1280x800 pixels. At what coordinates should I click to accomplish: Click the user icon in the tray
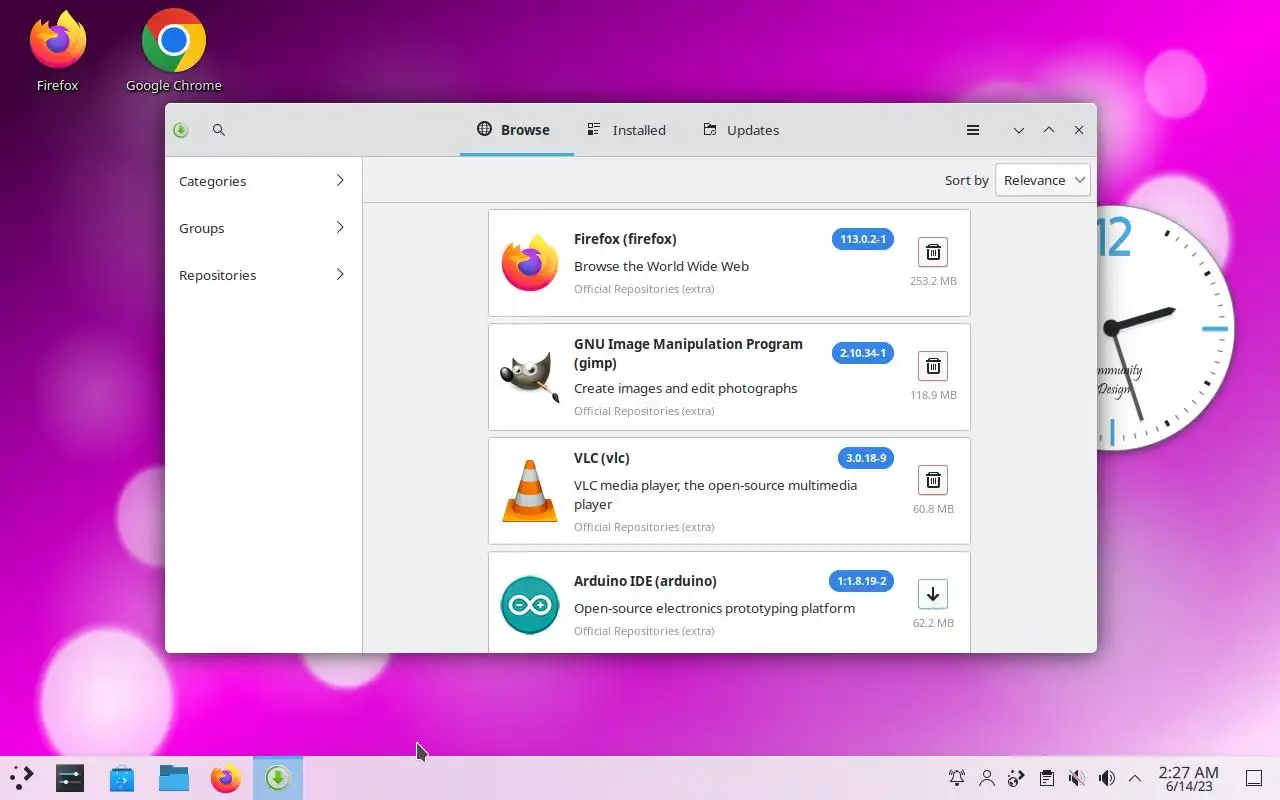click(x=987, y=778)
